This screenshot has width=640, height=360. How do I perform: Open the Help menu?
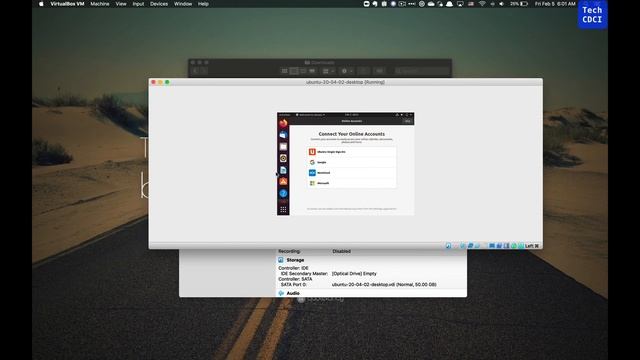tap(203, 4)
